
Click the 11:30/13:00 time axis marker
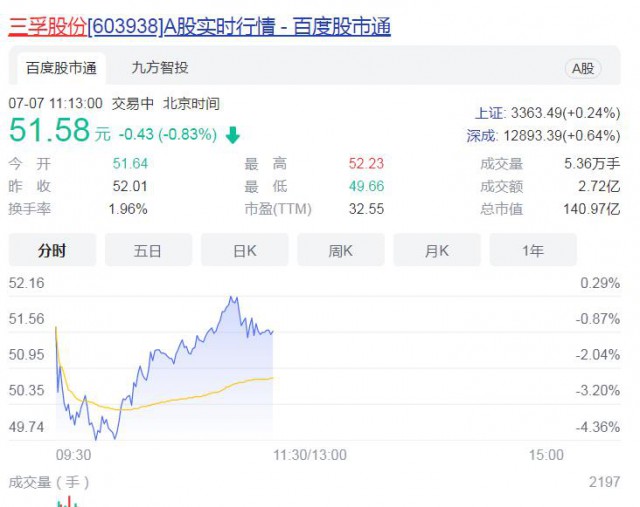click(310, 455)
